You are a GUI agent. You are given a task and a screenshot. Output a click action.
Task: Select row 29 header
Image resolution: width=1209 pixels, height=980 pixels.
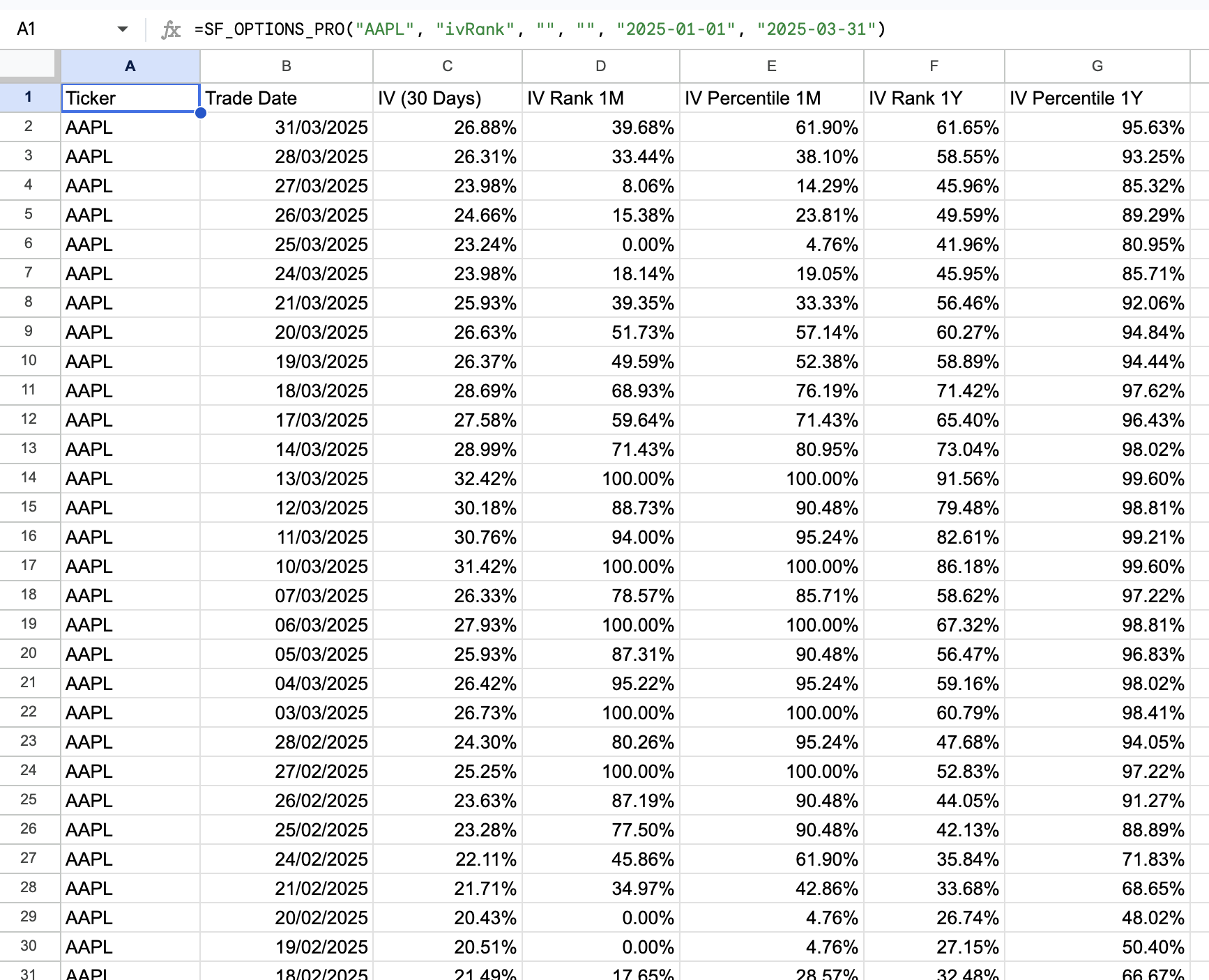tap(29, 917)
